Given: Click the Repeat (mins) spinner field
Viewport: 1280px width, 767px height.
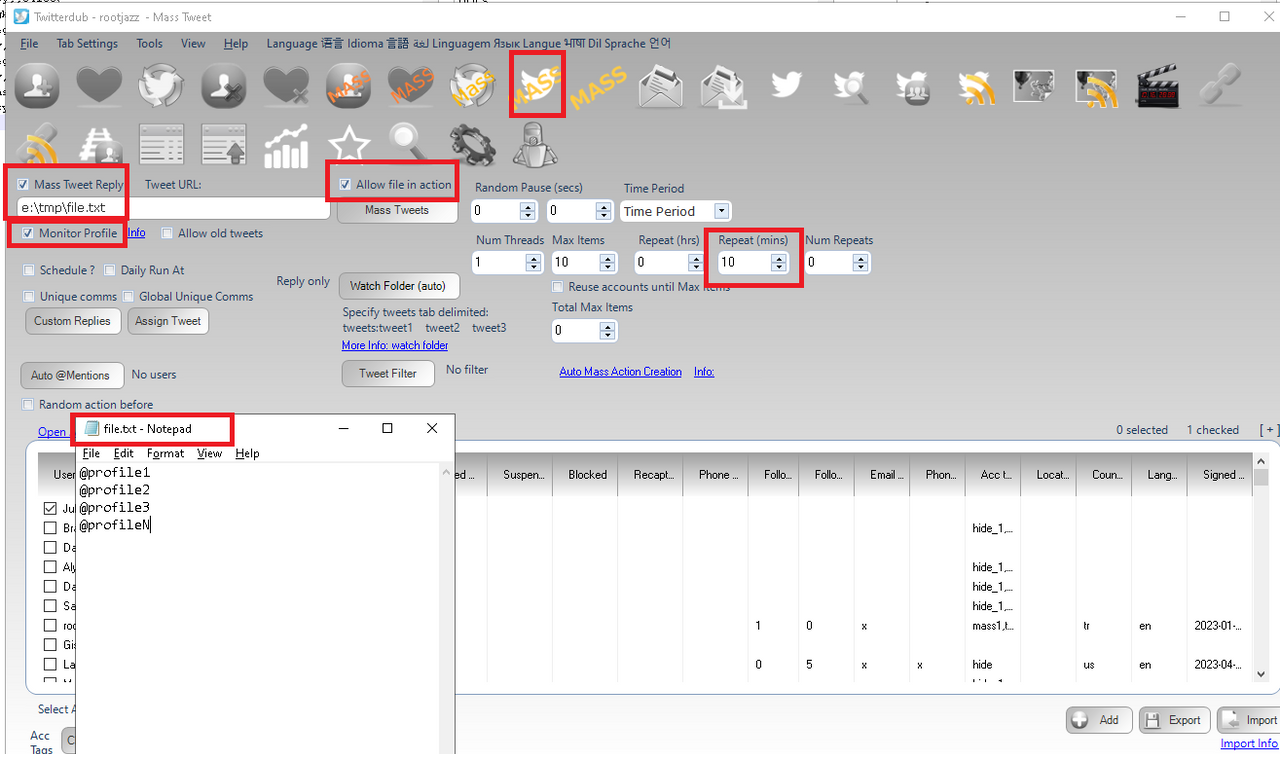Looking at the screenshot, I should tap(752, 262).
